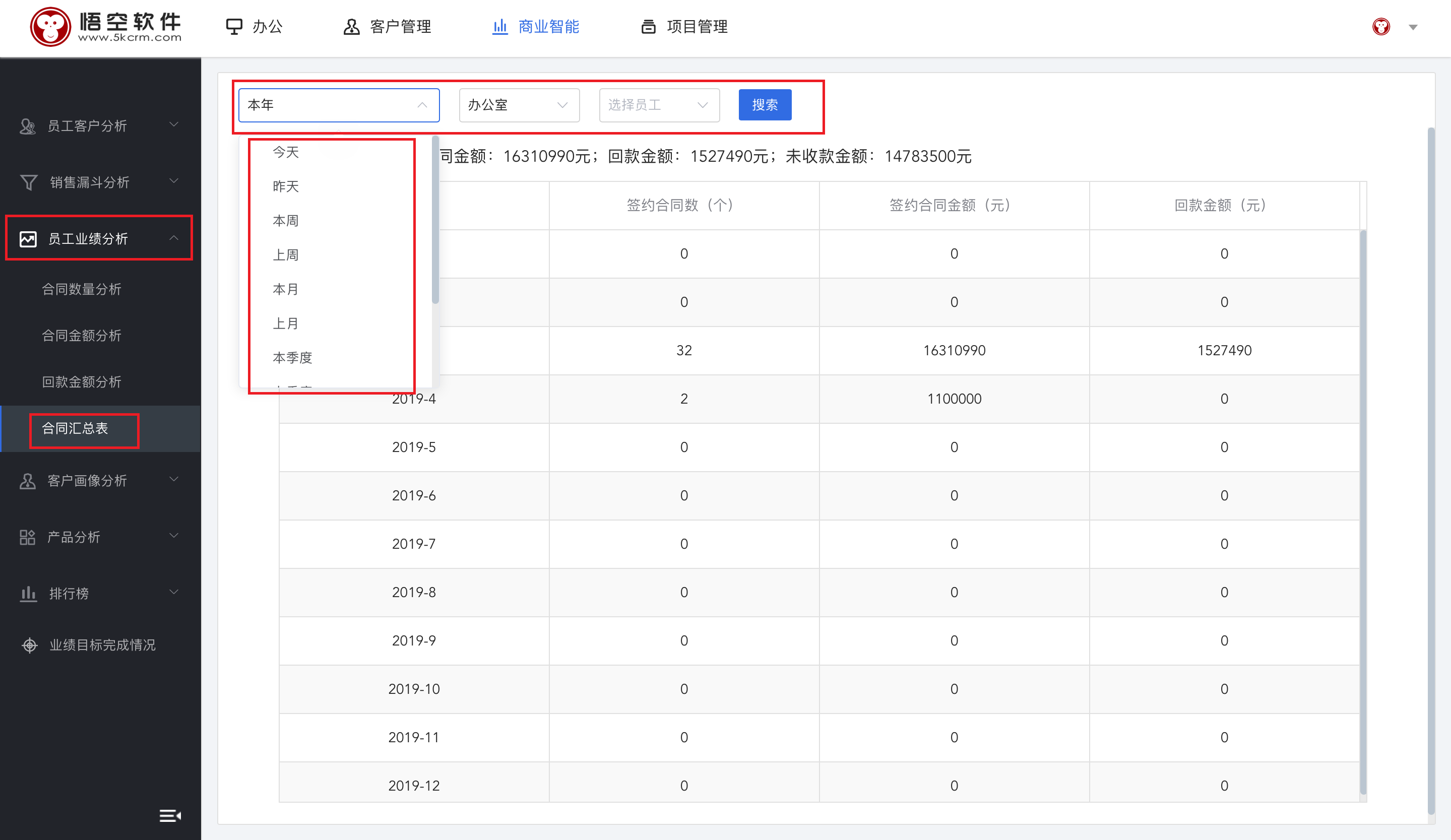Open the 选择员工 dropdown
The image size is (1451, 840).
tap(659, 105)
